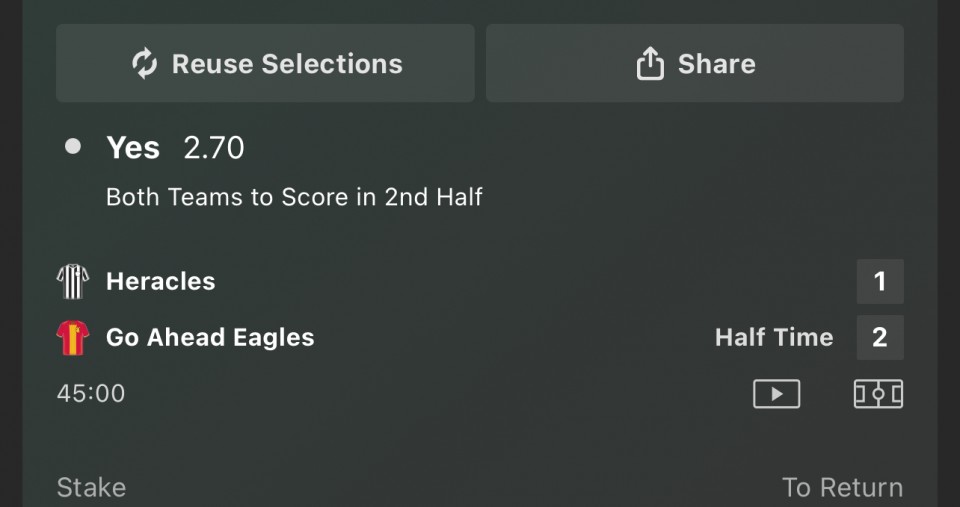Click the 2.70 odds value
Viewport: 960px width, 507px height.
(214, 148)
